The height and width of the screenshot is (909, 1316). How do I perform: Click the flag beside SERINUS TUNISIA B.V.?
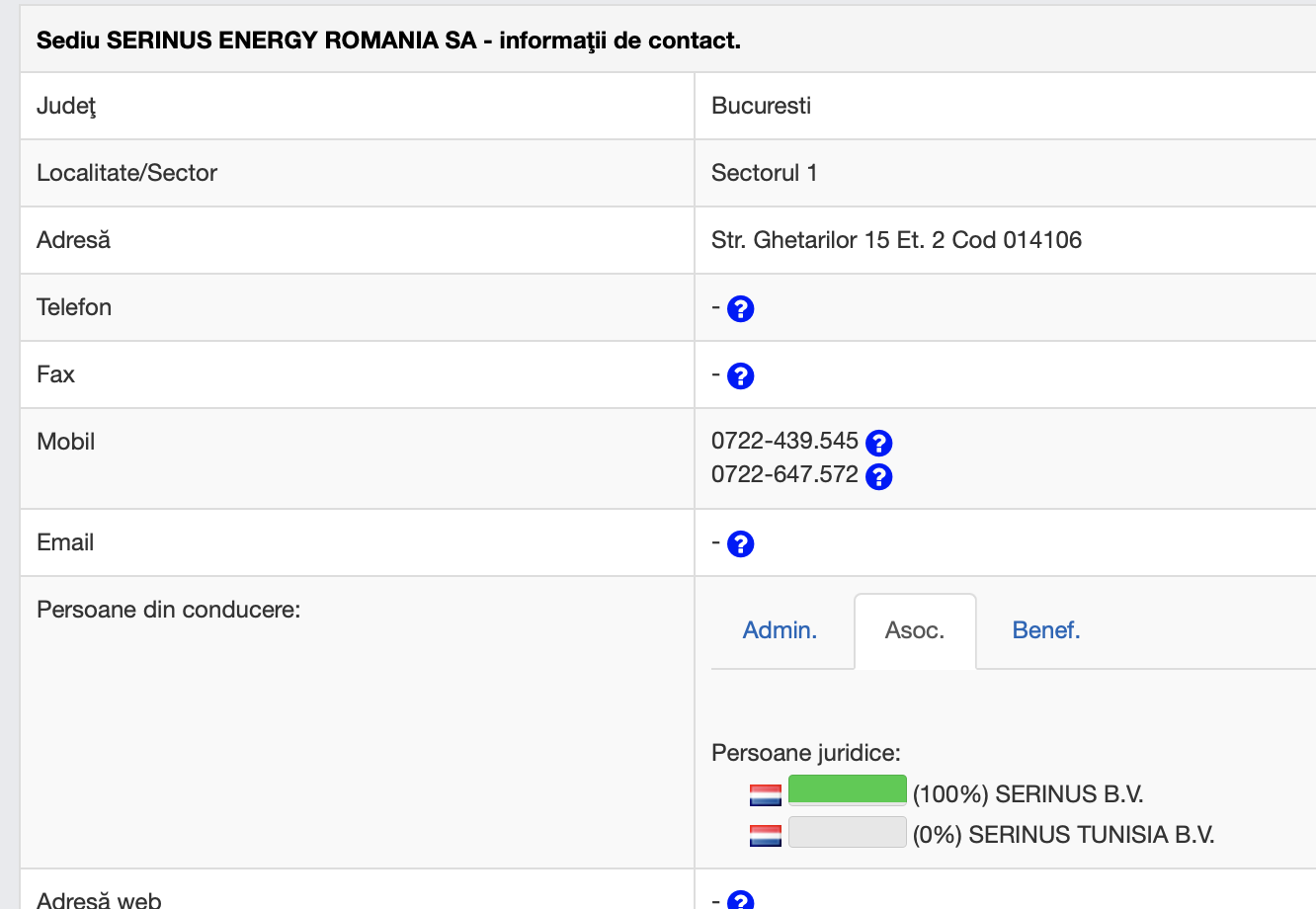pos(766,836)
